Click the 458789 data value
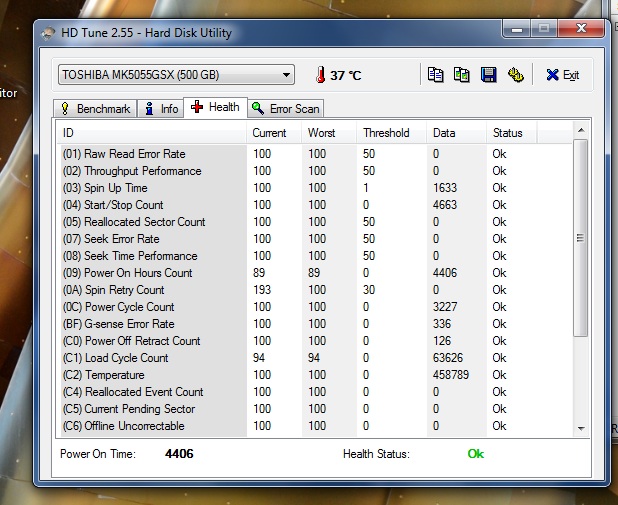618x505 pixels. [451, 375]
